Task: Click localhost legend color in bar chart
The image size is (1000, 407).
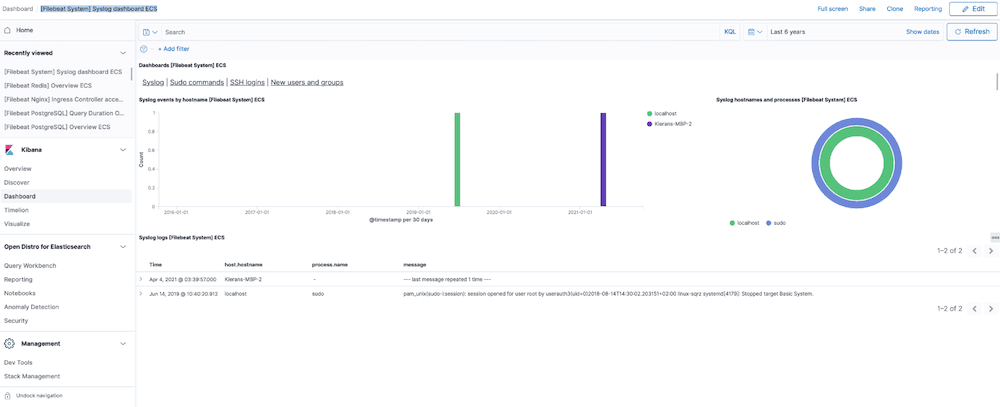Action: tap(649, 114)
